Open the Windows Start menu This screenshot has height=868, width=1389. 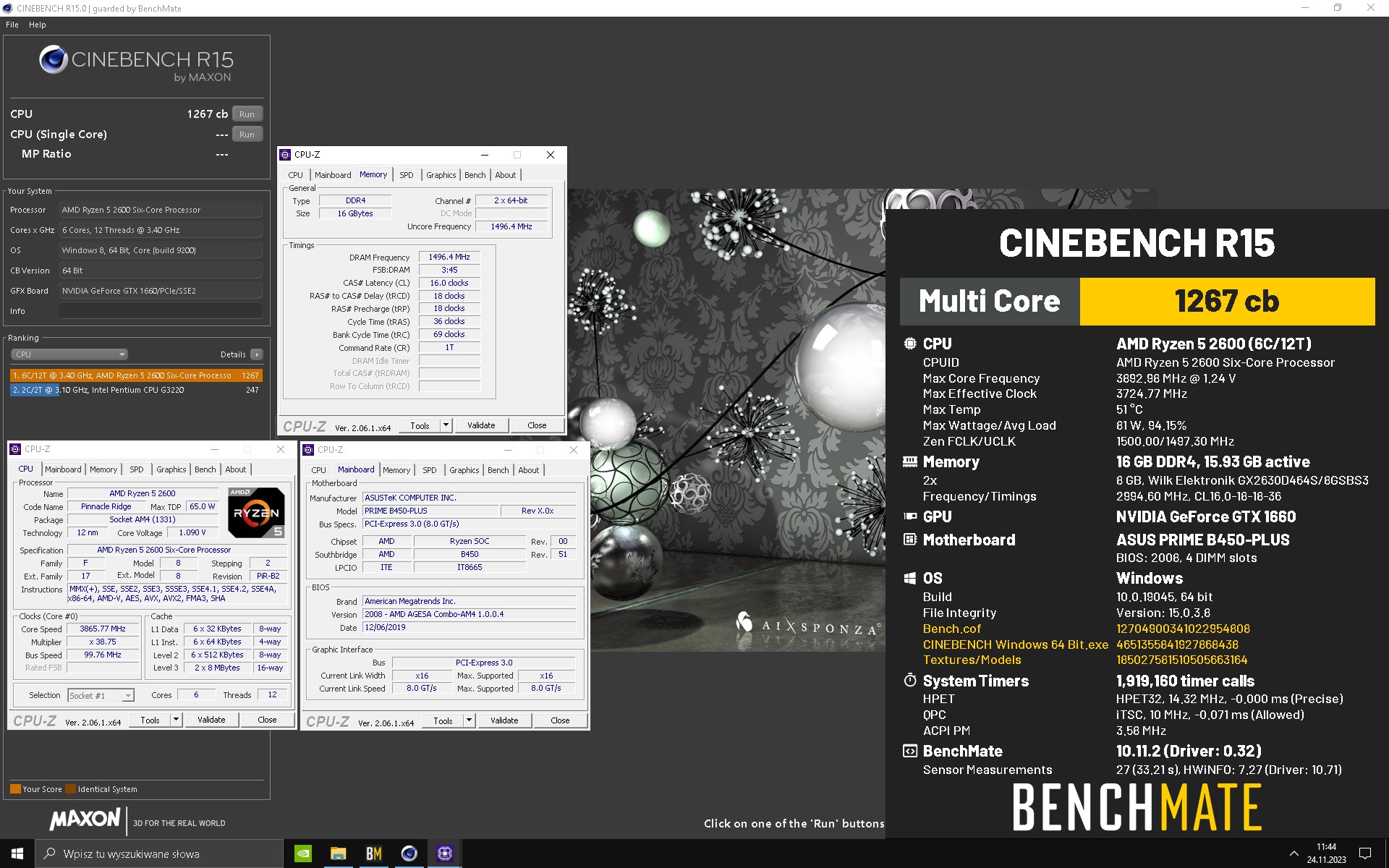click(17, 854)
